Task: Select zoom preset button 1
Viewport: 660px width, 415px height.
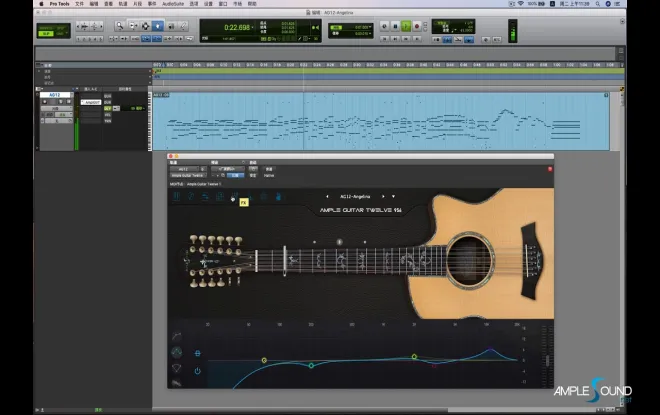Action: [x=79, y=39]
